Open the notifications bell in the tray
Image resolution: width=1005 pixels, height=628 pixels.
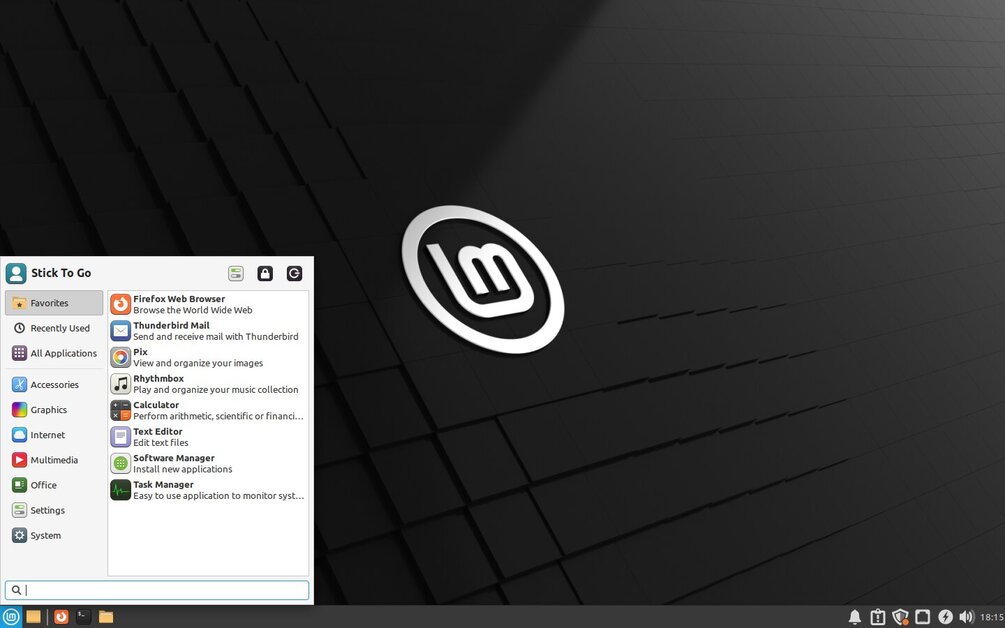pyautogui.click(x=854, y=617)
